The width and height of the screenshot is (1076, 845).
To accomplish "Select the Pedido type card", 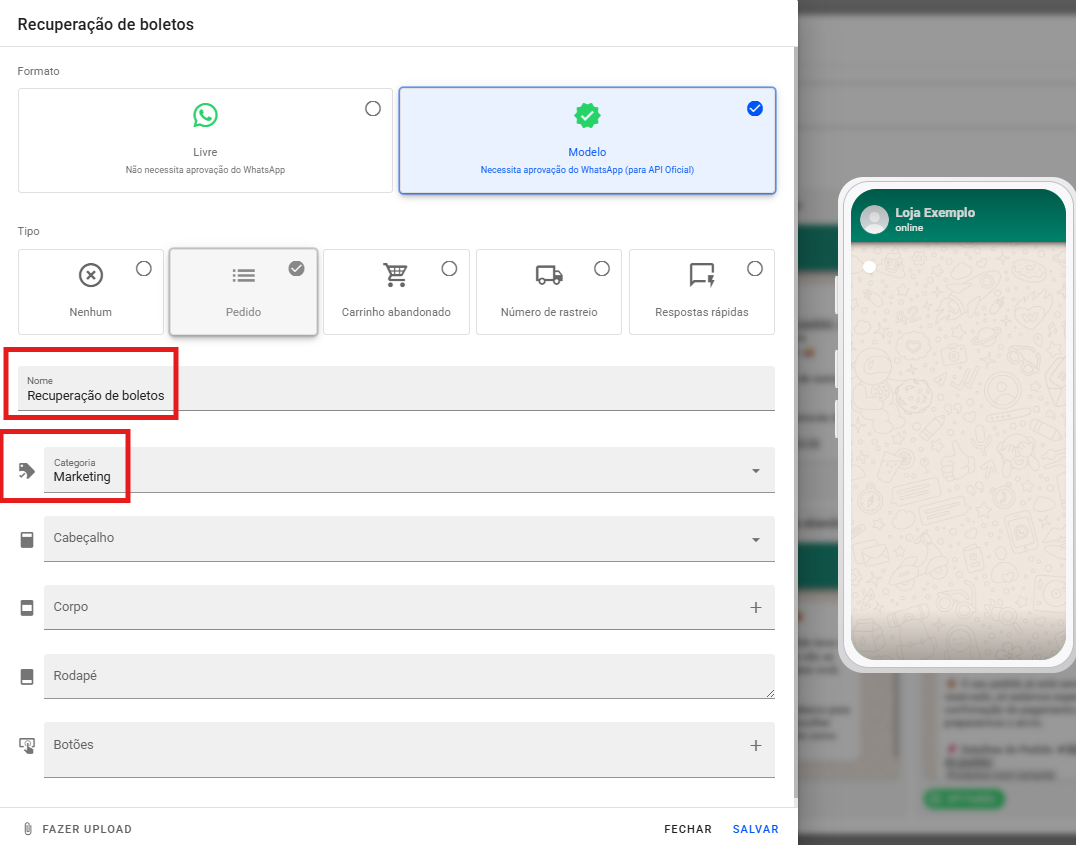I will [243, 292].
